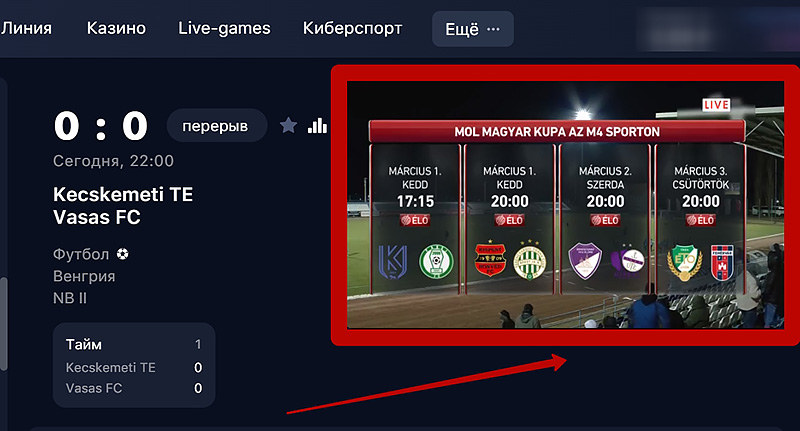Click the green ETO club crest
Image resolution: width=800 pixels, height=431 pixels.
pos(685,262)
